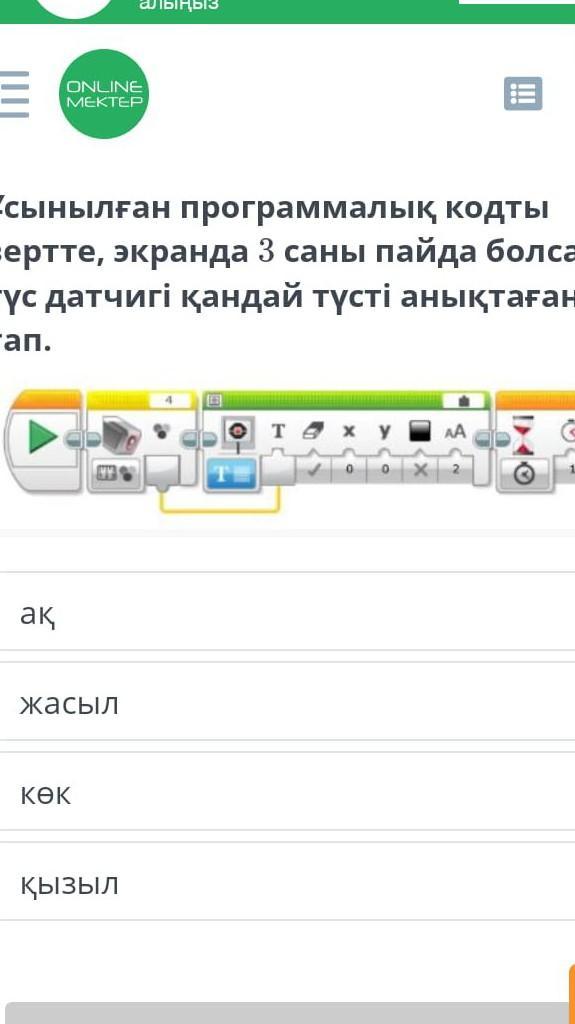Viewport: 575px width, 1024px height.
Task: Select answer option ақ
Action: [288, 612]
